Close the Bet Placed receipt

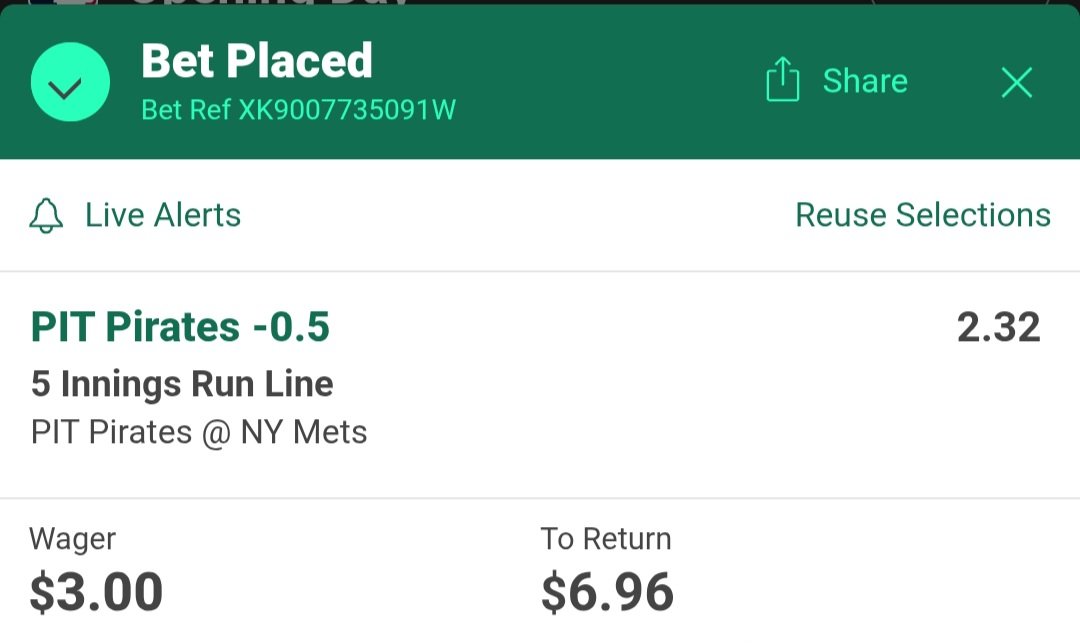point(1016,82)
